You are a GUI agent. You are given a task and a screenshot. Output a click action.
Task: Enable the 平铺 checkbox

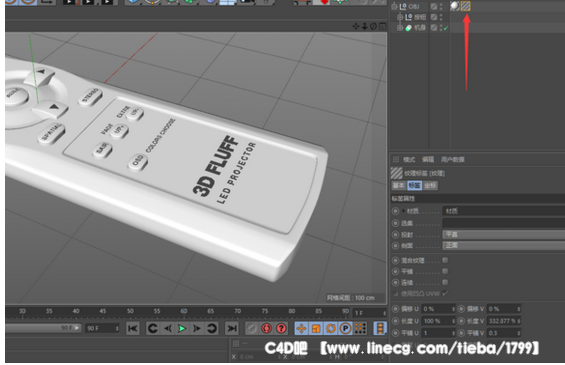pyautogui.click(x=445, y=271)
